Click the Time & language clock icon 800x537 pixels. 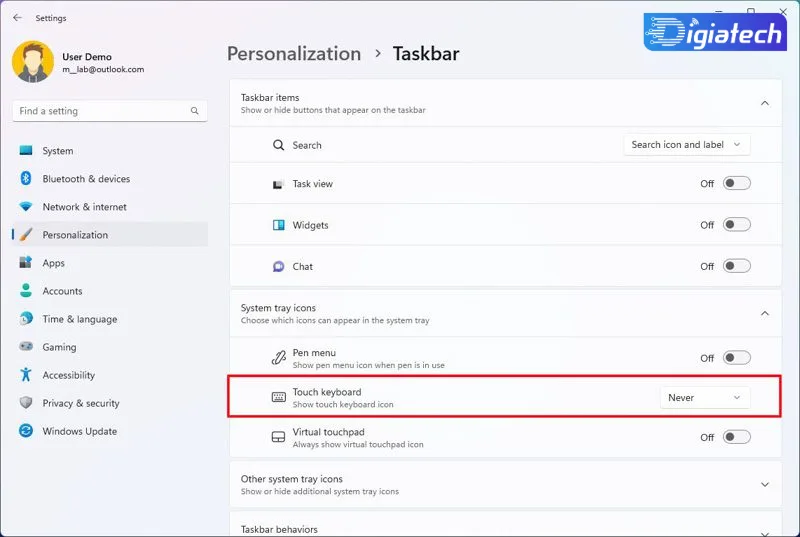point(26,319)
